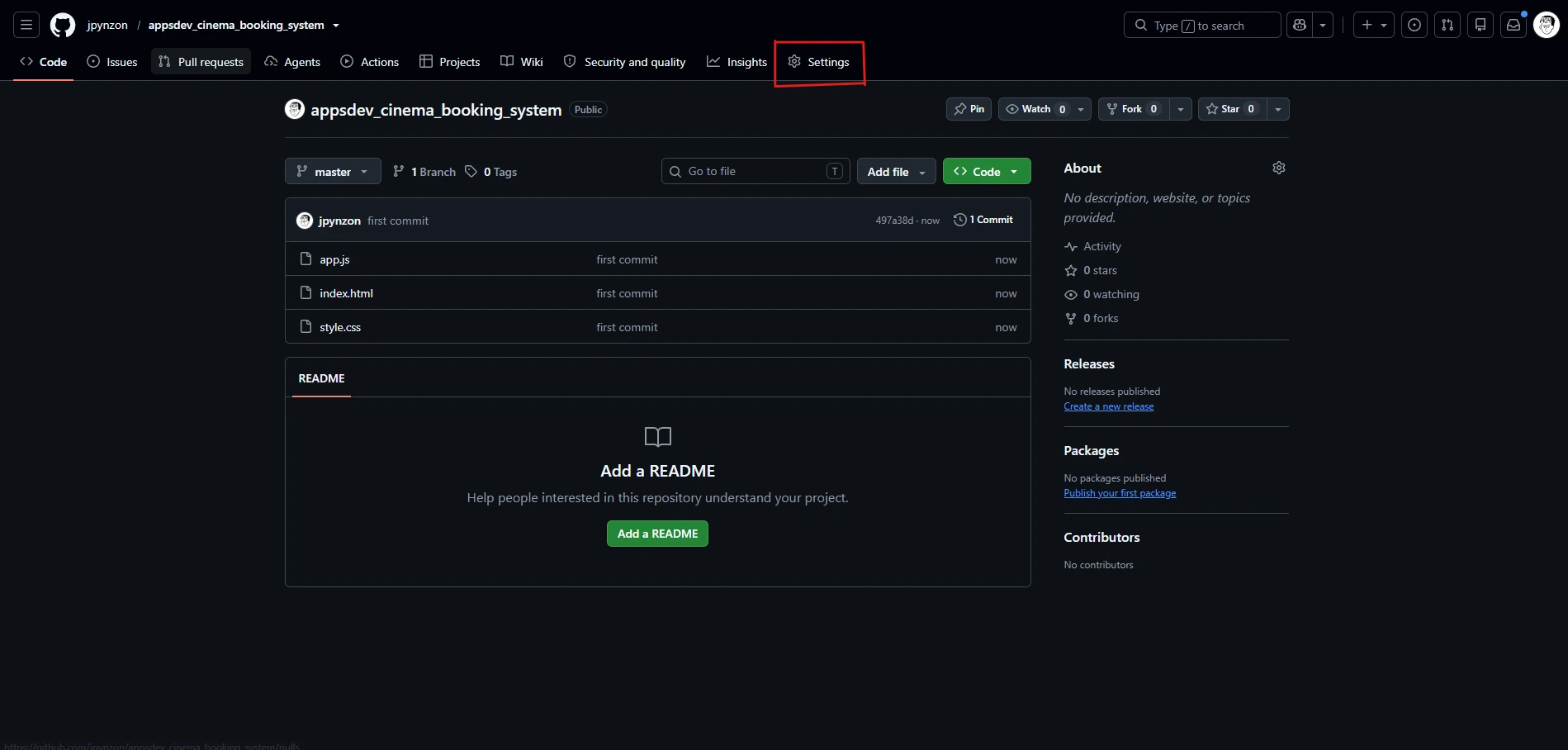Image resolution: width=1568 pixels, height=750 pixels.
Task: Open the index.html file
Action: tap(346, 293)
